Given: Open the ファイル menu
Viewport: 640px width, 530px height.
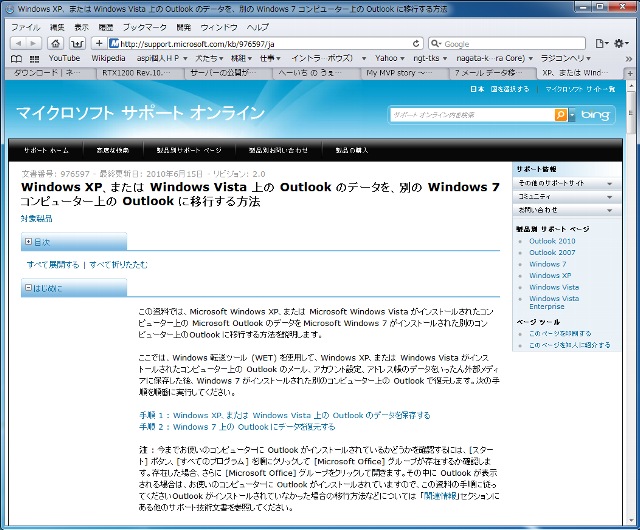Looking at the screenshot, I should [25, 27].
